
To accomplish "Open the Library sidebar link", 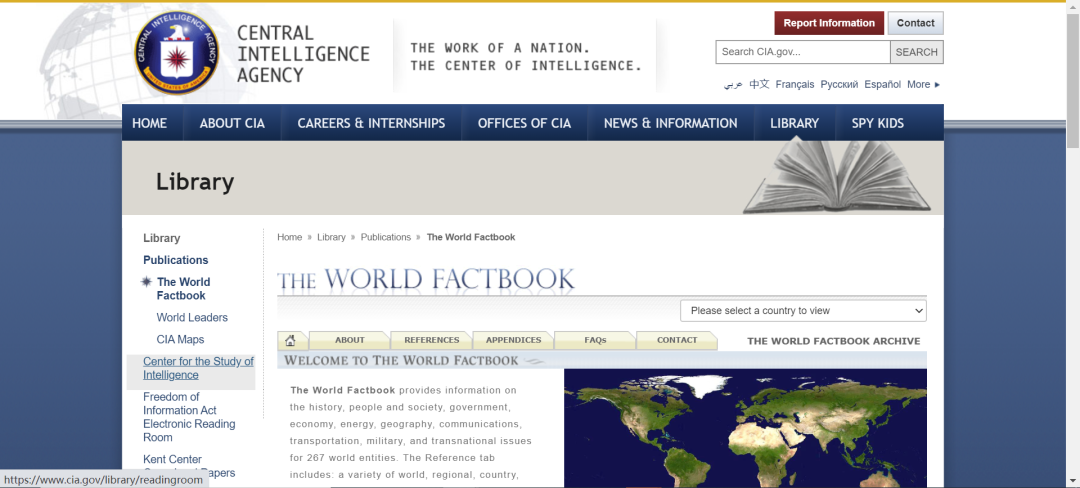I will 162,238.
